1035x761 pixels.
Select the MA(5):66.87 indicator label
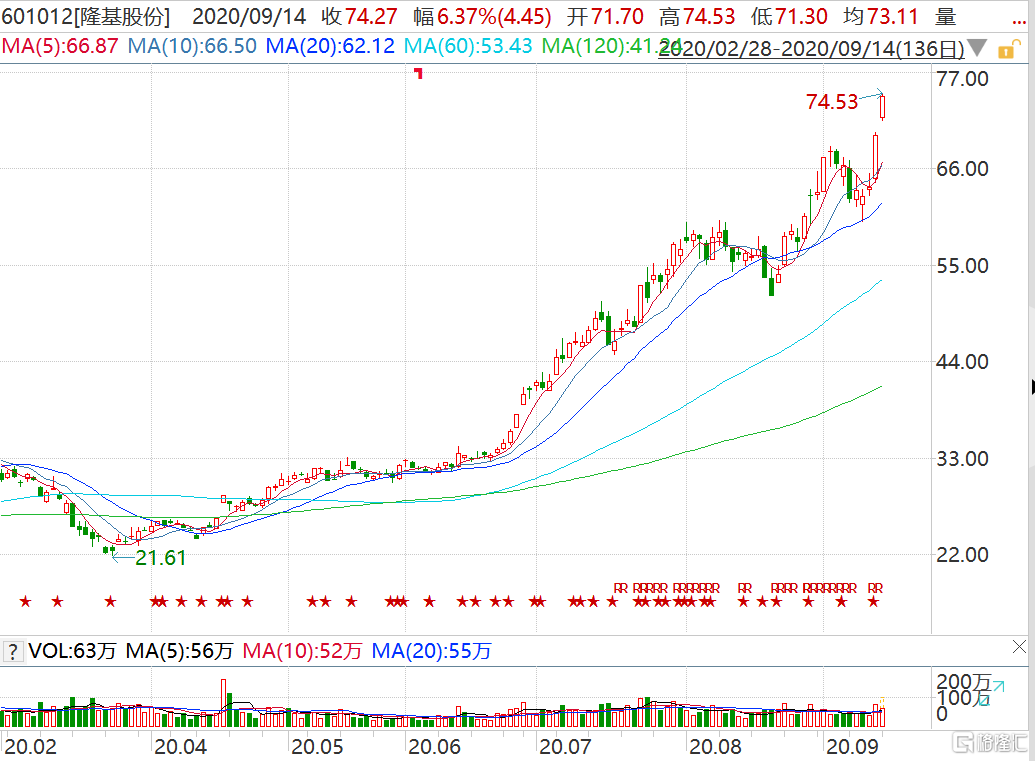point(60,46)
